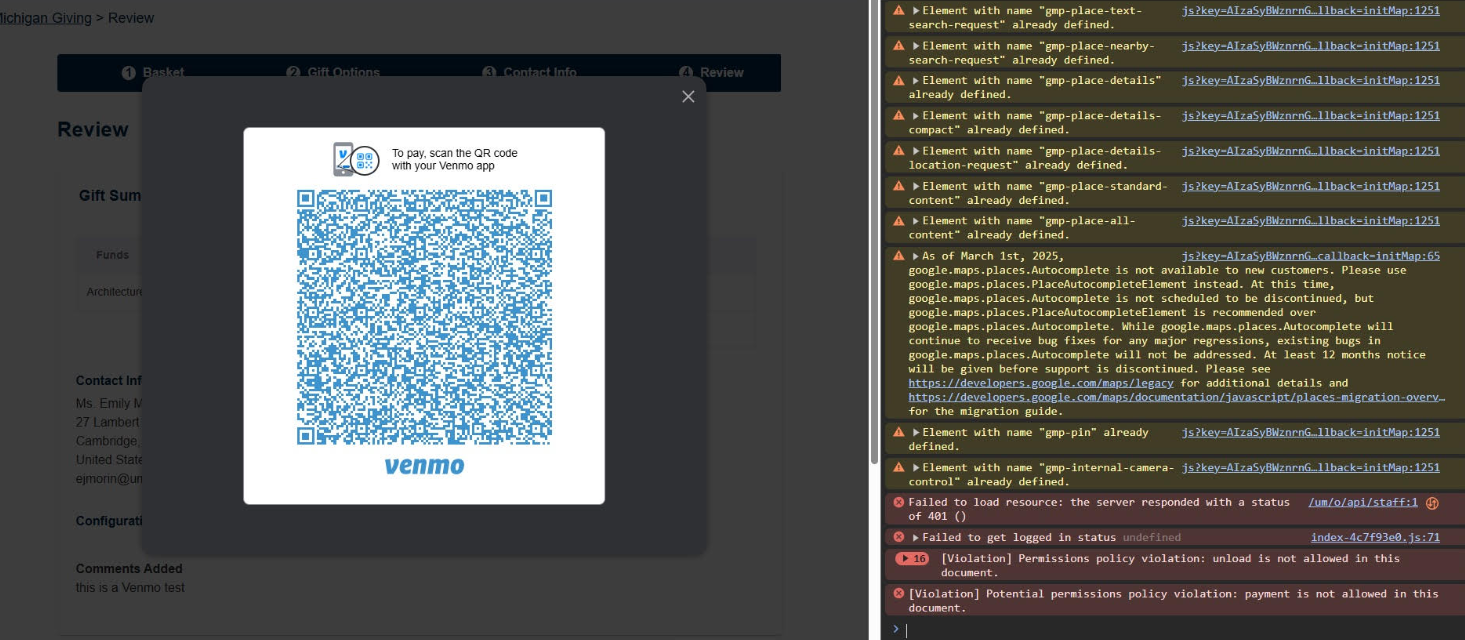Image resolution: width=1465 pixels, height=640 pixels.
Task: Click the warning icon on the gmp-pin row
Action: coord(899,432)
